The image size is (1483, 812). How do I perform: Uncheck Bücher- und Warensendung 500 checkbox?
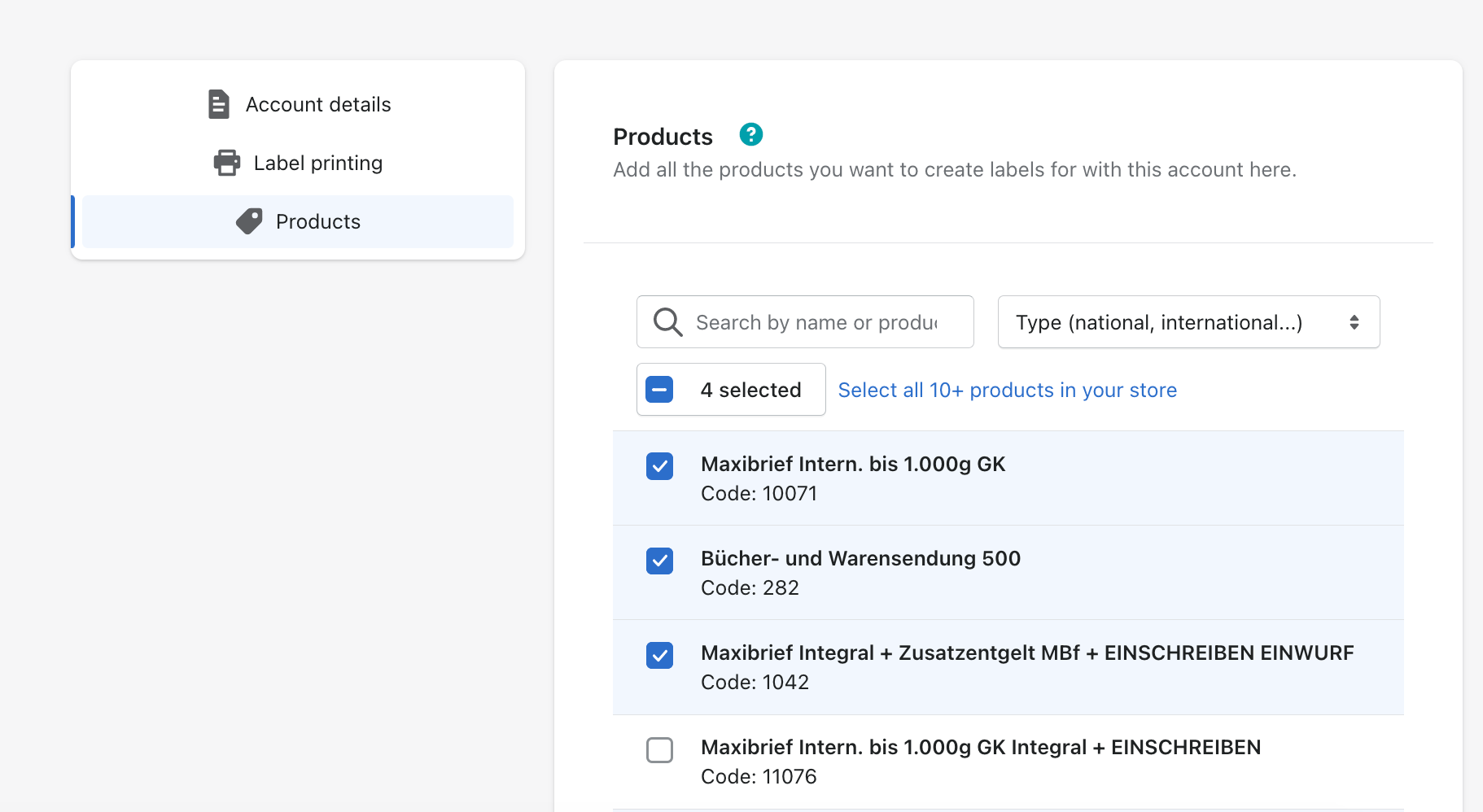pyautogui.click(x=659, y=561)
